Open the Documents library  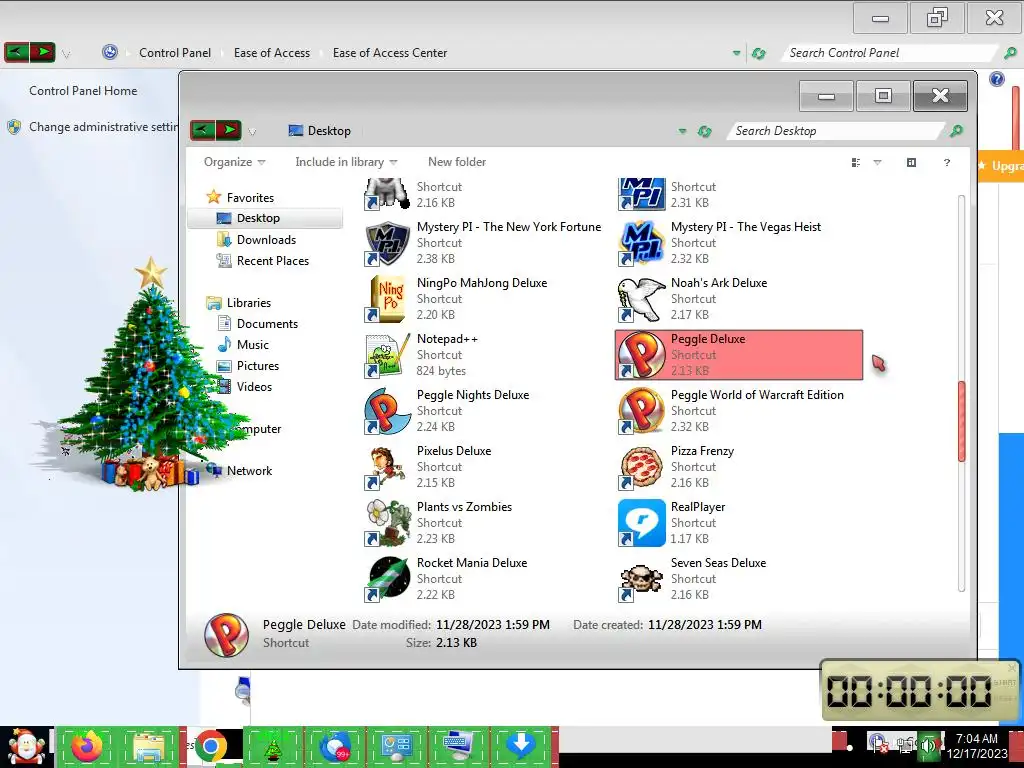coord(267,323)
